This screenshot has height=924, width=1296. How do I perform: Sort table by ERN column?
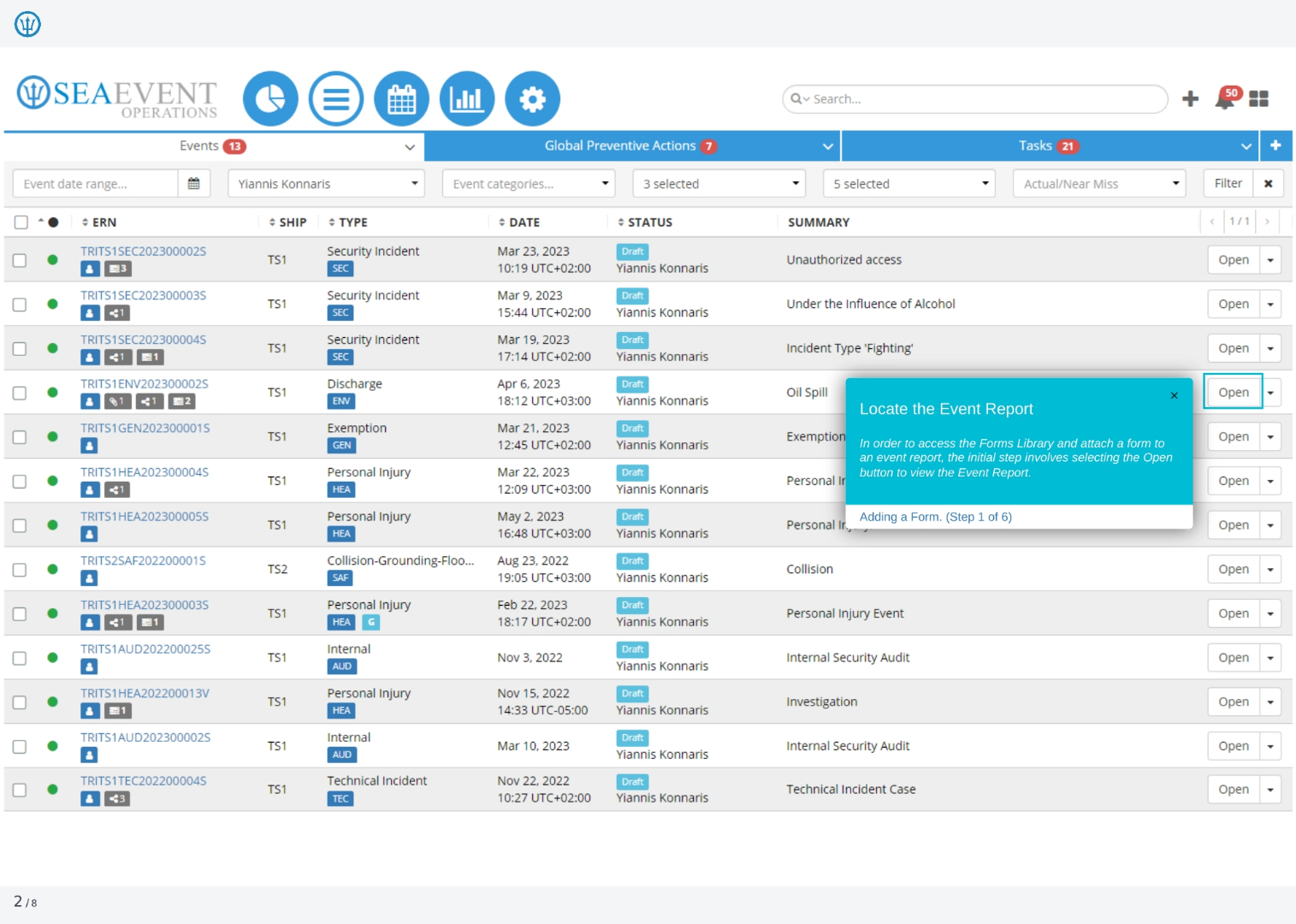(x=99, y=222)
